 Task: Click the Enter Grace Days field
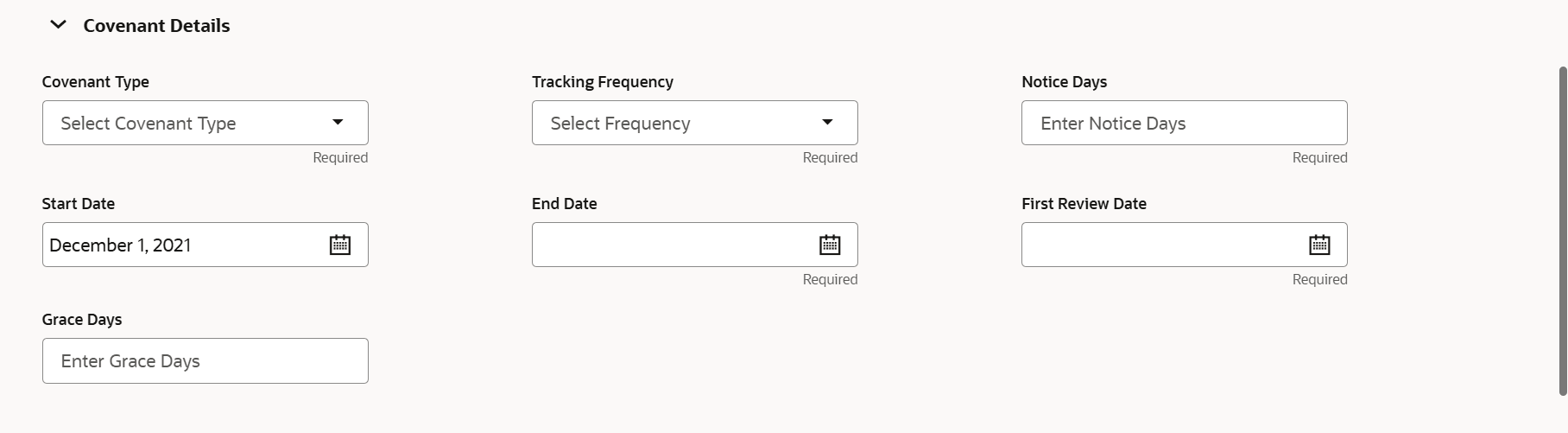pos(205,360)
